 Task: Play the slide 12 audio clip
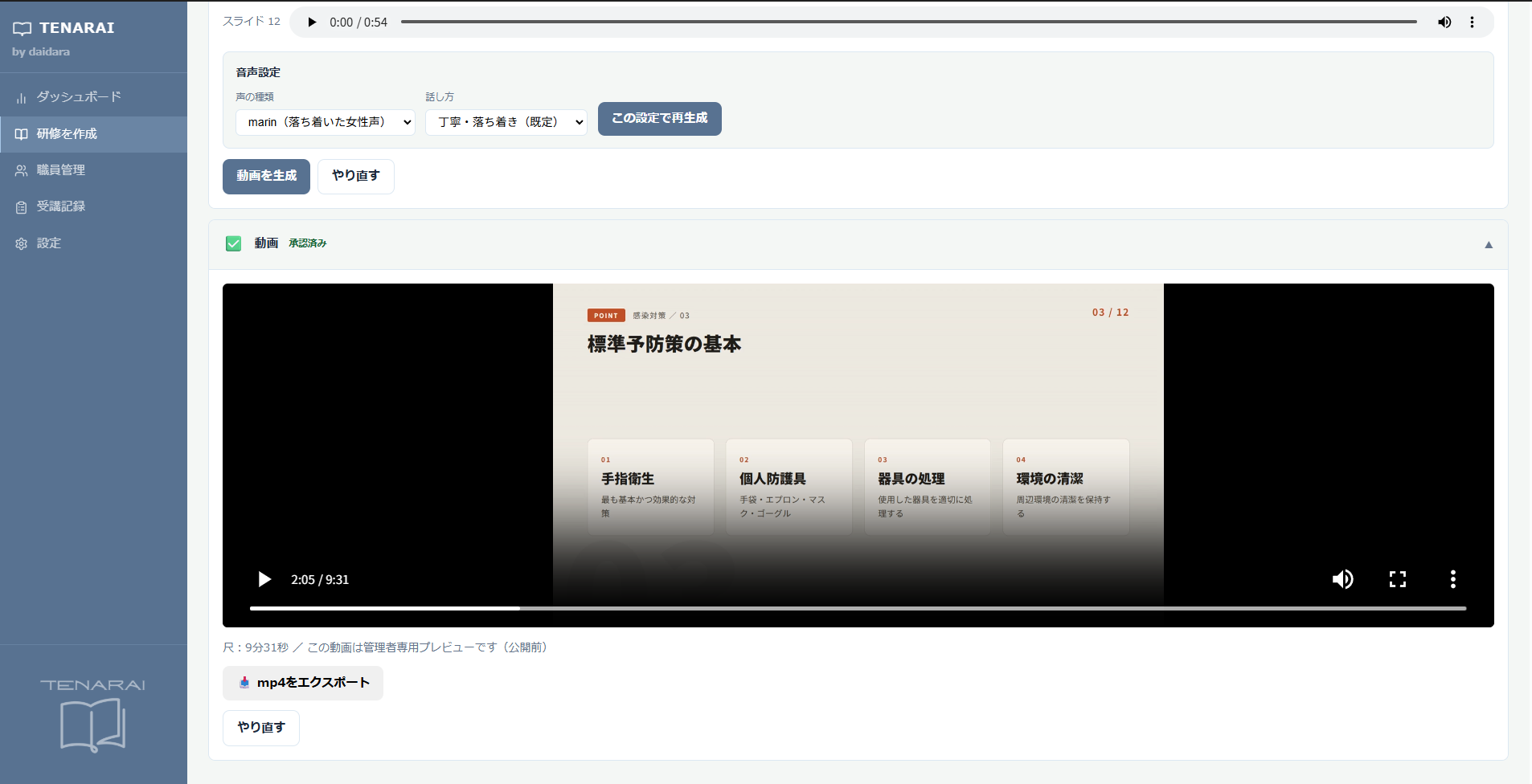click(x=312, y=22)
